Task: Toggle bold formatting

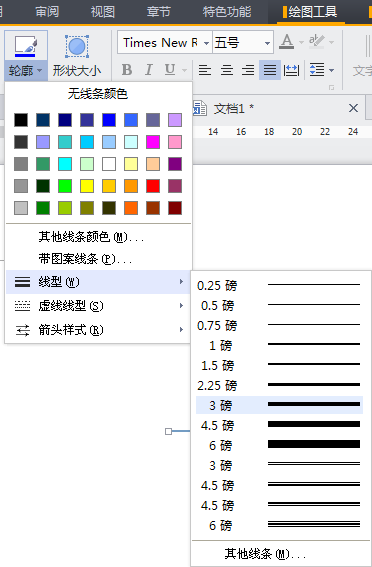Action: click(x=127, y=69)
